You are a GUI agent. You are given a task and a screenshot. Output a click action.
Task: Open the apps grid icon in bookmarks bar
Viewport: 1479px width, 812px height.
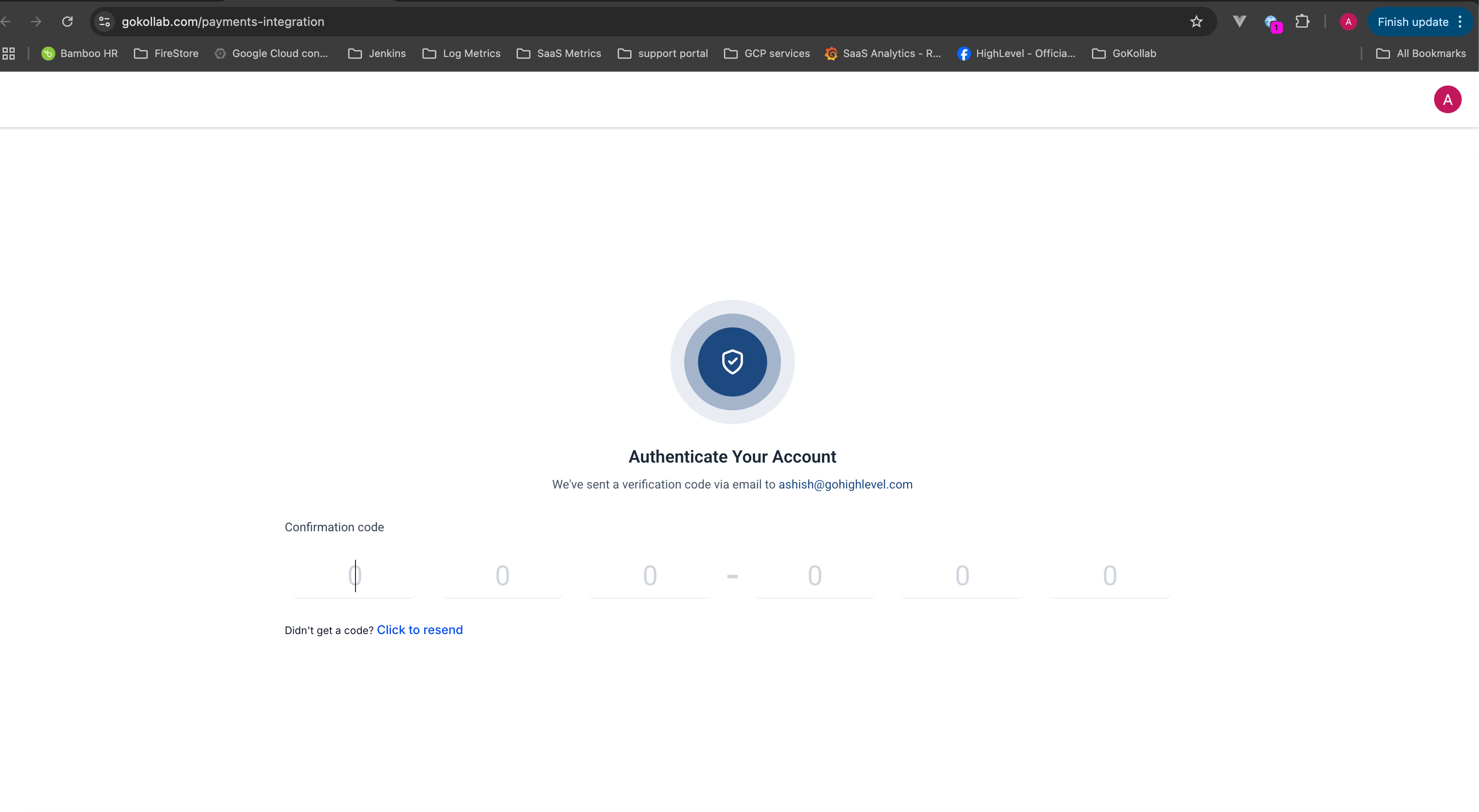pos(9,54)
